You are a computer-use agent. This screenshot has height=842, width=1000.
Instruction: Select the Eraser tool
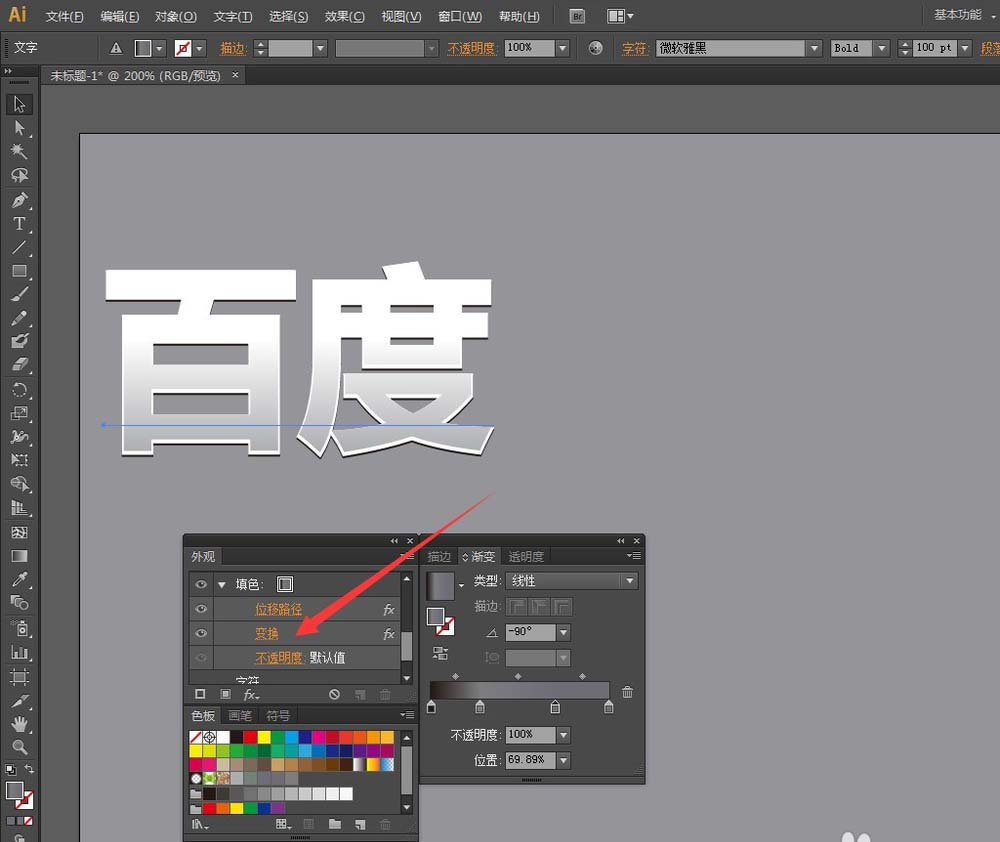tap(19, 365)
